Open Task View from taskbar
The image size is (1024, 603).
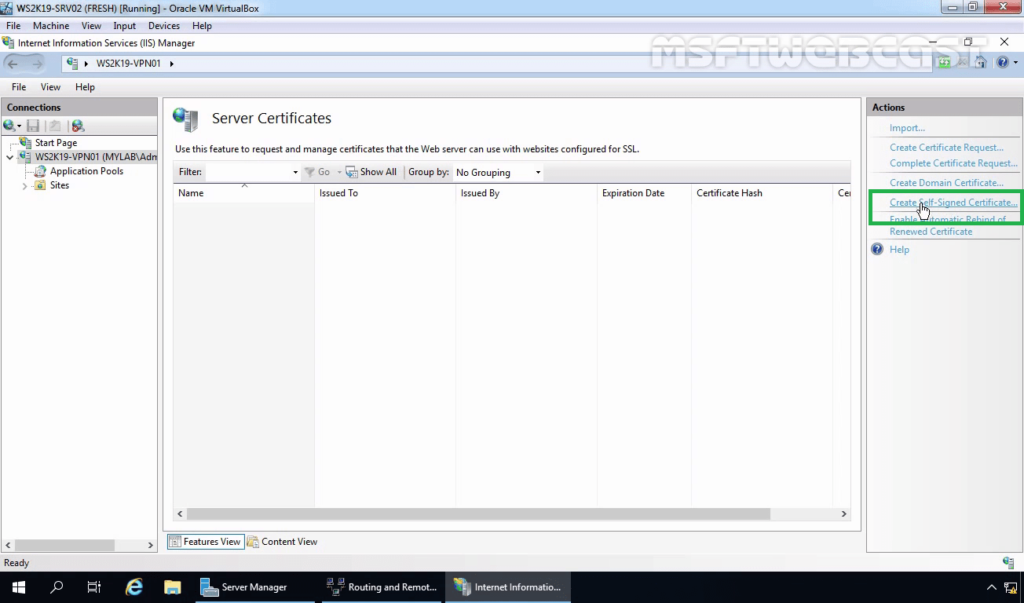coord(94,587)
